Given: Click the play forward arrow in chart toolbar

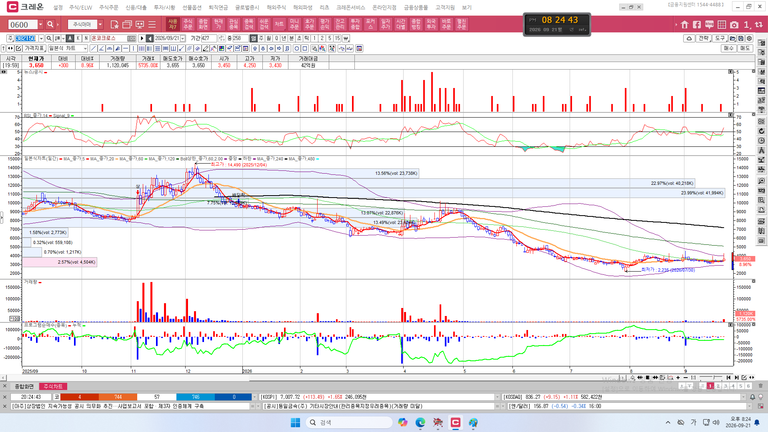Looking at the screenshot, I should (x=142, y=38).
